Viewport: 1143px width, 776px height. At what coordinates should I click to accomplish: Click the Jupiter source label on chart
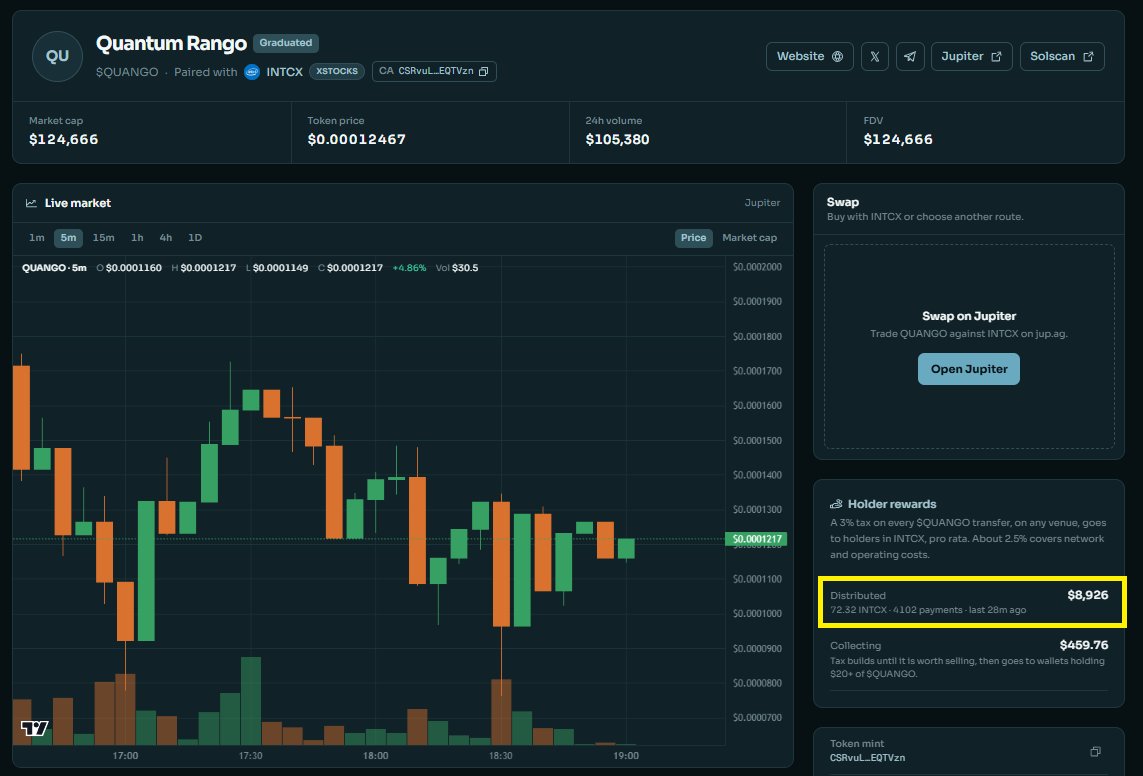(762, 203)
